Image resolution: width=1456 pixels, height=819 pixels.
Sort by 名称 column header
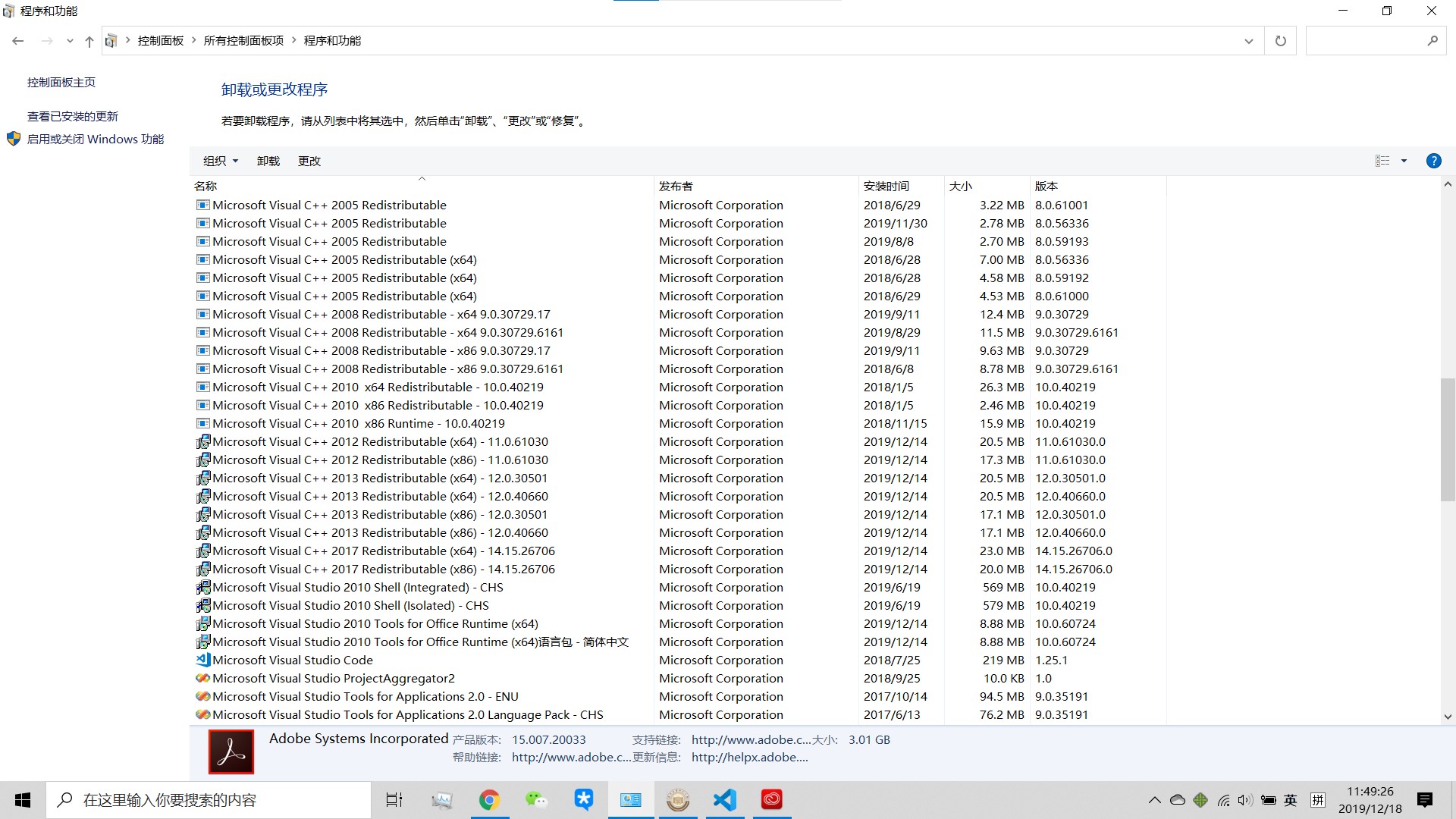point(422,187)
